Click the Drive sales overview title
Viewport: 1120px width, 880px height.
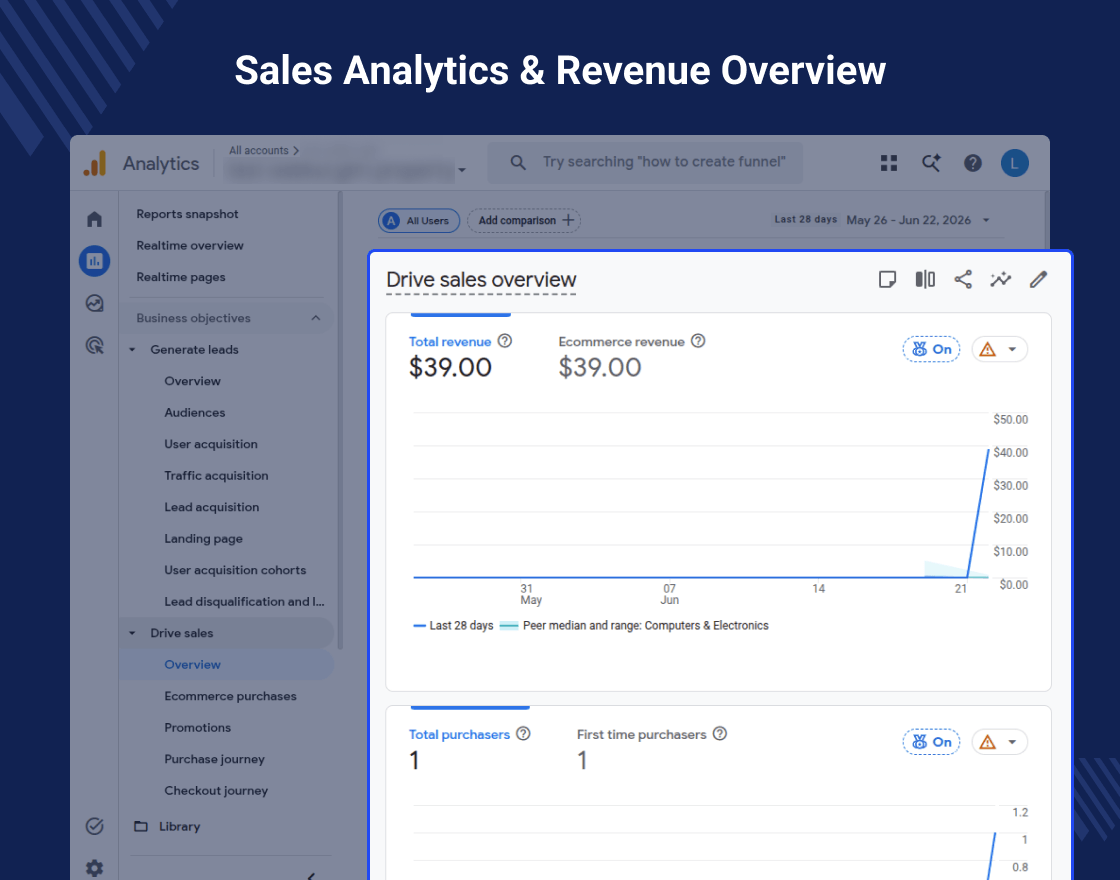[481, 280]
